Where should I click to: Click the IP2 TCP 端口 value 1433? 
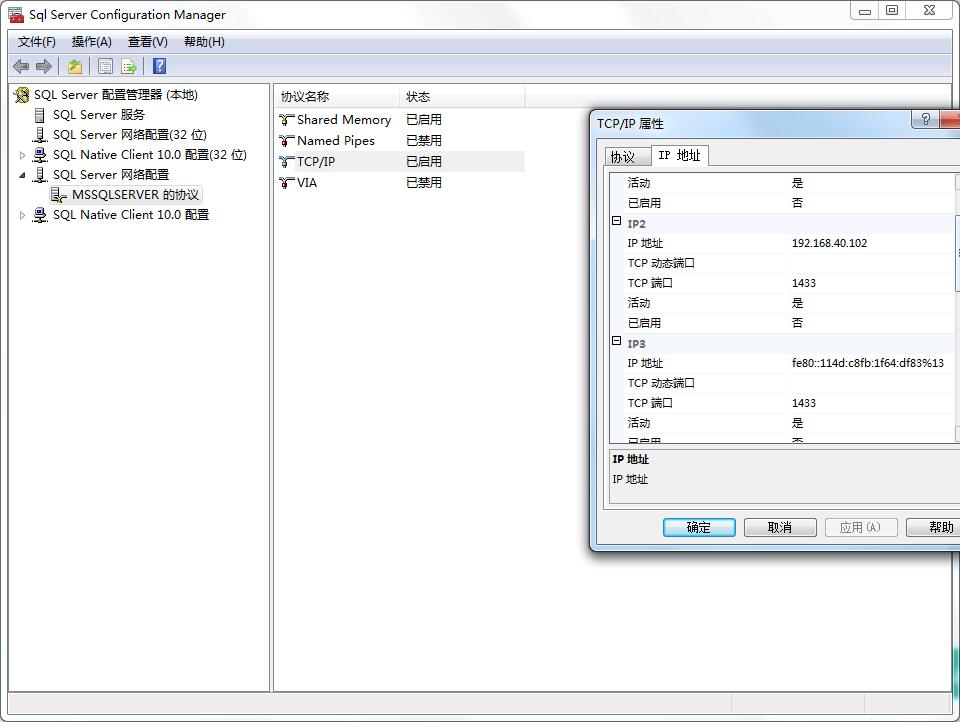pos(804,283)
